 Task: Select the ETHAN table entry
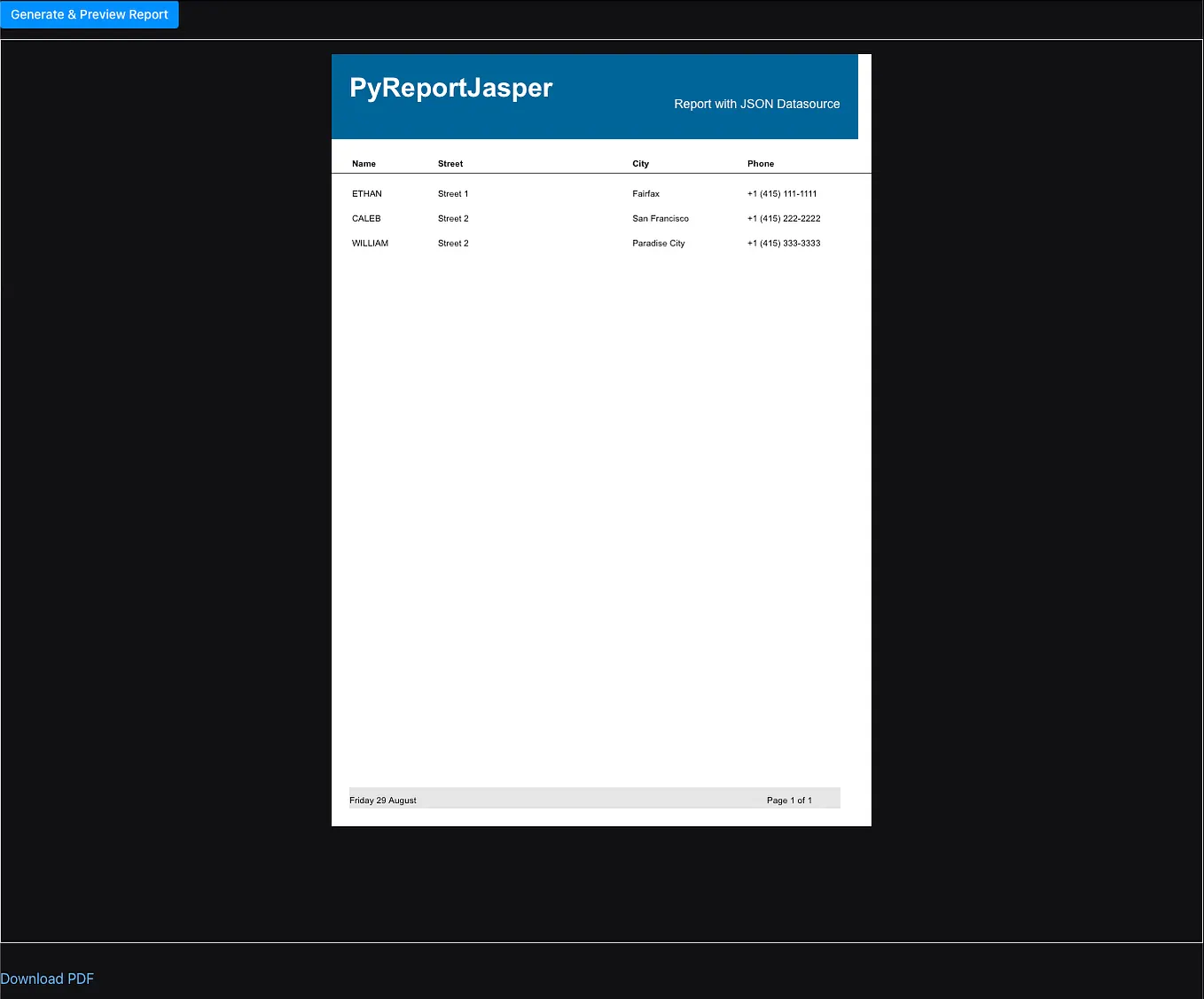(x=366, y=193)
